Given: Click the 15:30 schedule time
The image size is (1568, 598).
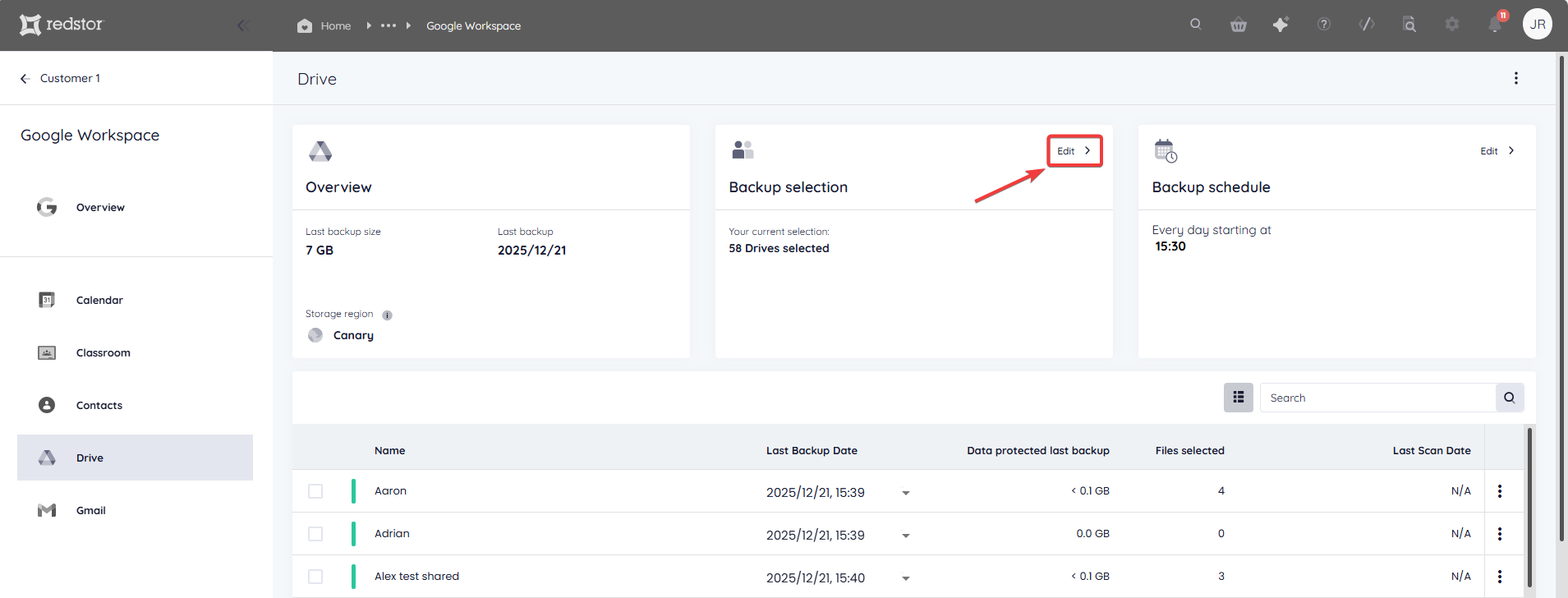Looking at the screenshot, I should point(1170,246).
